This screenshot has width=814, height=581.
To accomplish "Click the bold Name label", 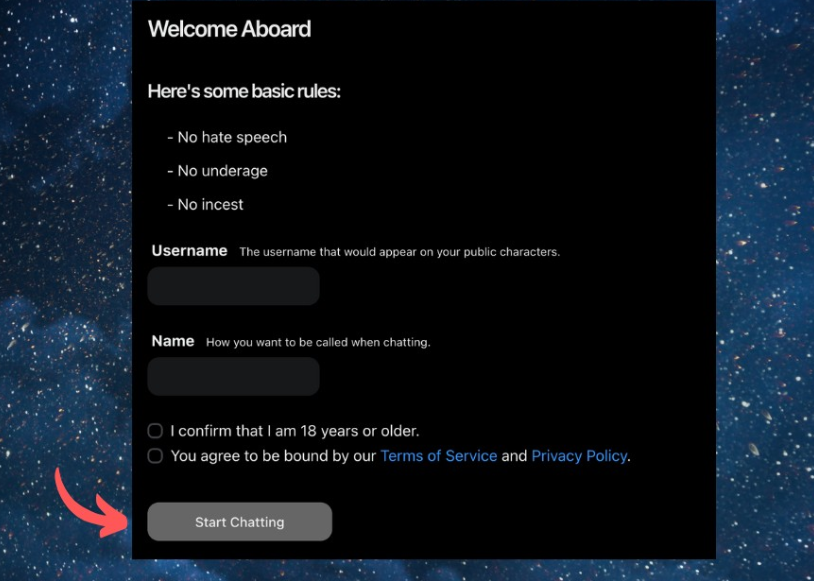I will click(173, 341).
